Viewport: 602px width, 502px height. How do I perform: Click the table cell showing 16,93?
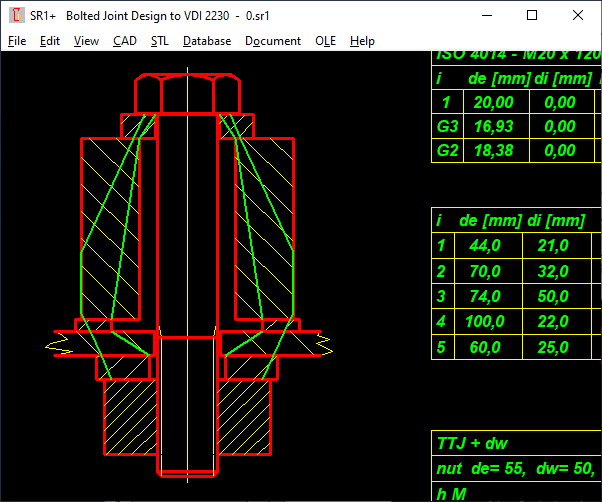click(x=492, y=126)
